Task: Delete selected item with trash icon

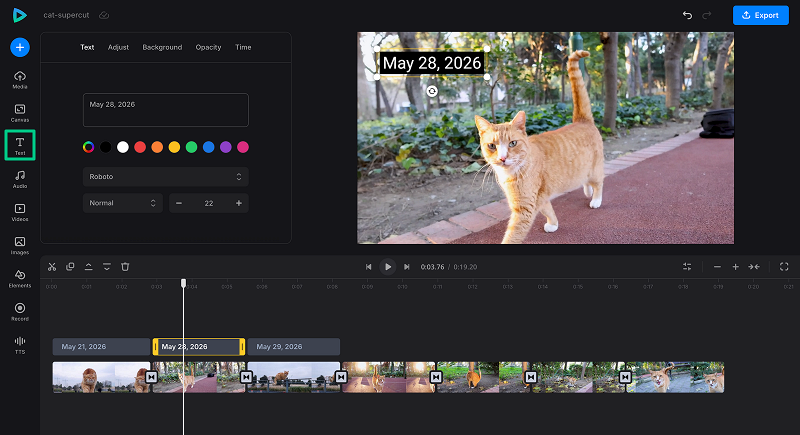Action: (x=125, y=267)
